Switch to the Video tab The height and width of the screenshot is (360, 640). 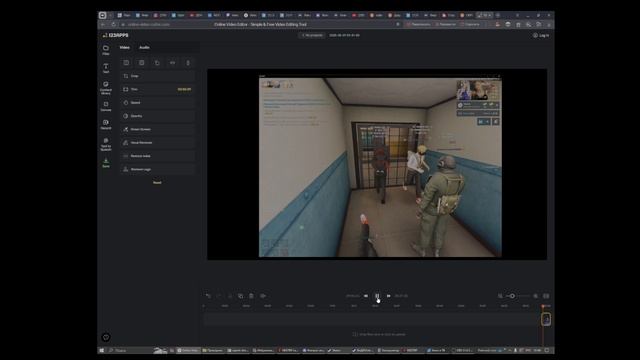coord(124,47)
